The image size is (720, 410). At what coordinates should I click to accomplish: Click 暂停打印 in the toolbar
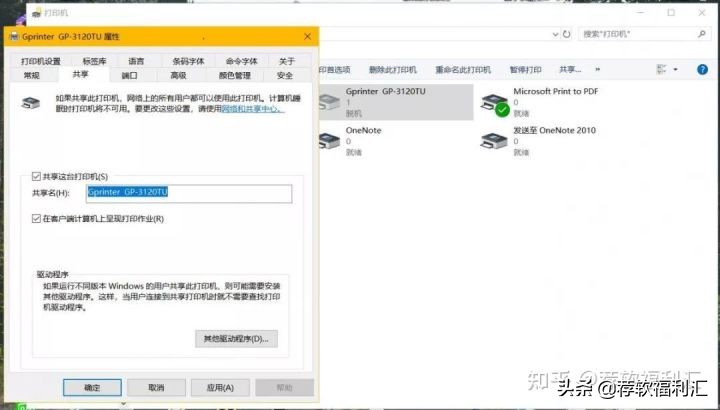(525, 70)
